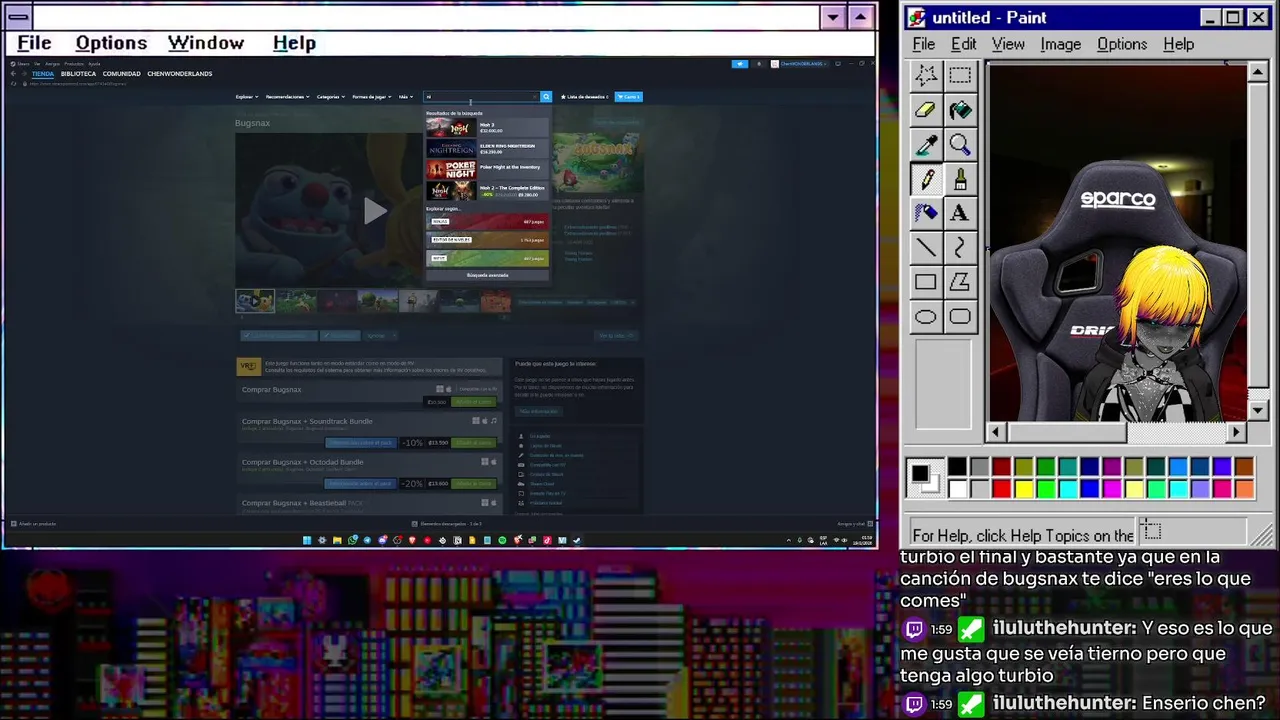Click Paint horizontal scrollbar right arrow

1236,432
